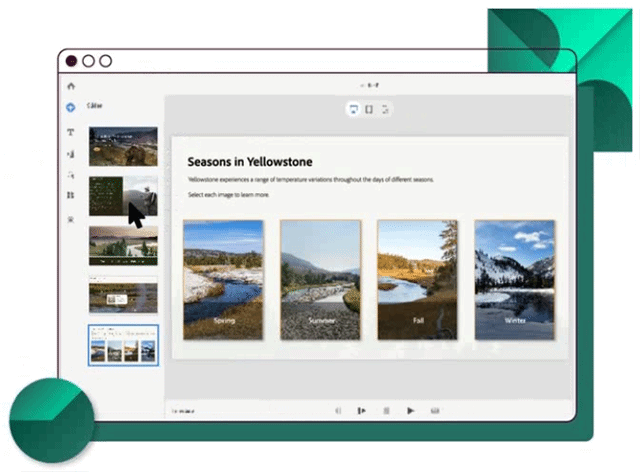Open the widgets grid icon in sidebar
Screen dimensions: 640x472
[71, 195]
